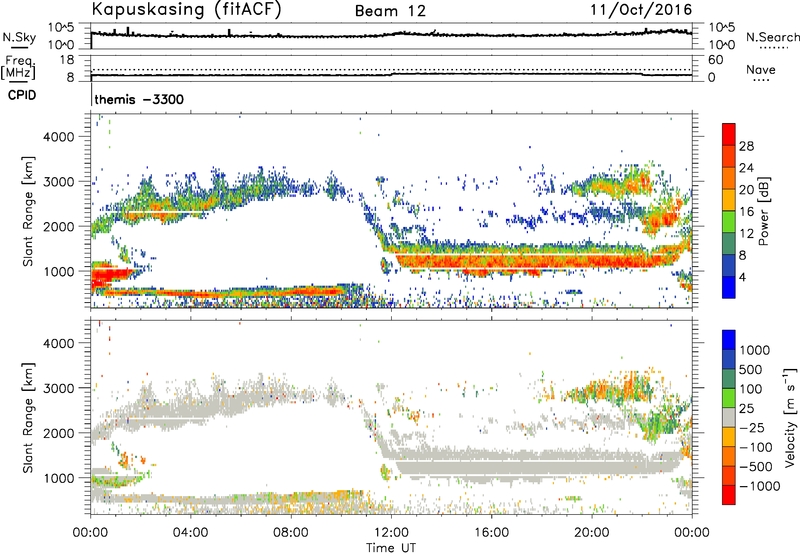Click the dotted Nave line in frequency panel
The height and width of the screenshot is (554, 800).
[391, 70]
